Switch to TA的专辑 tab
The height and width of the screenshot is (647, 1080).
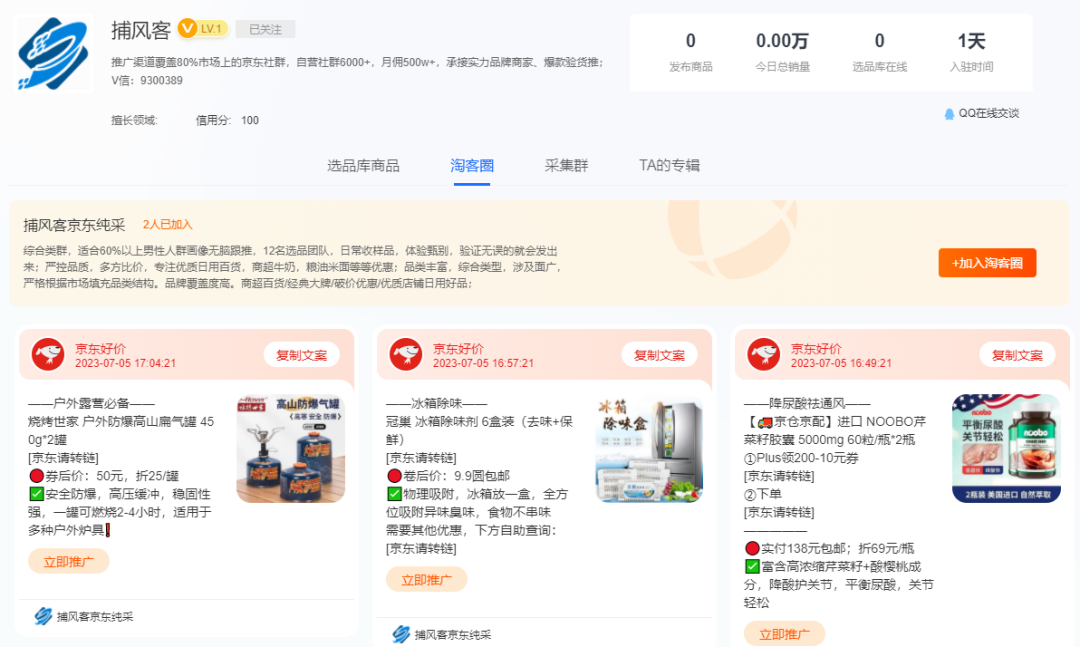coord(669,165)
